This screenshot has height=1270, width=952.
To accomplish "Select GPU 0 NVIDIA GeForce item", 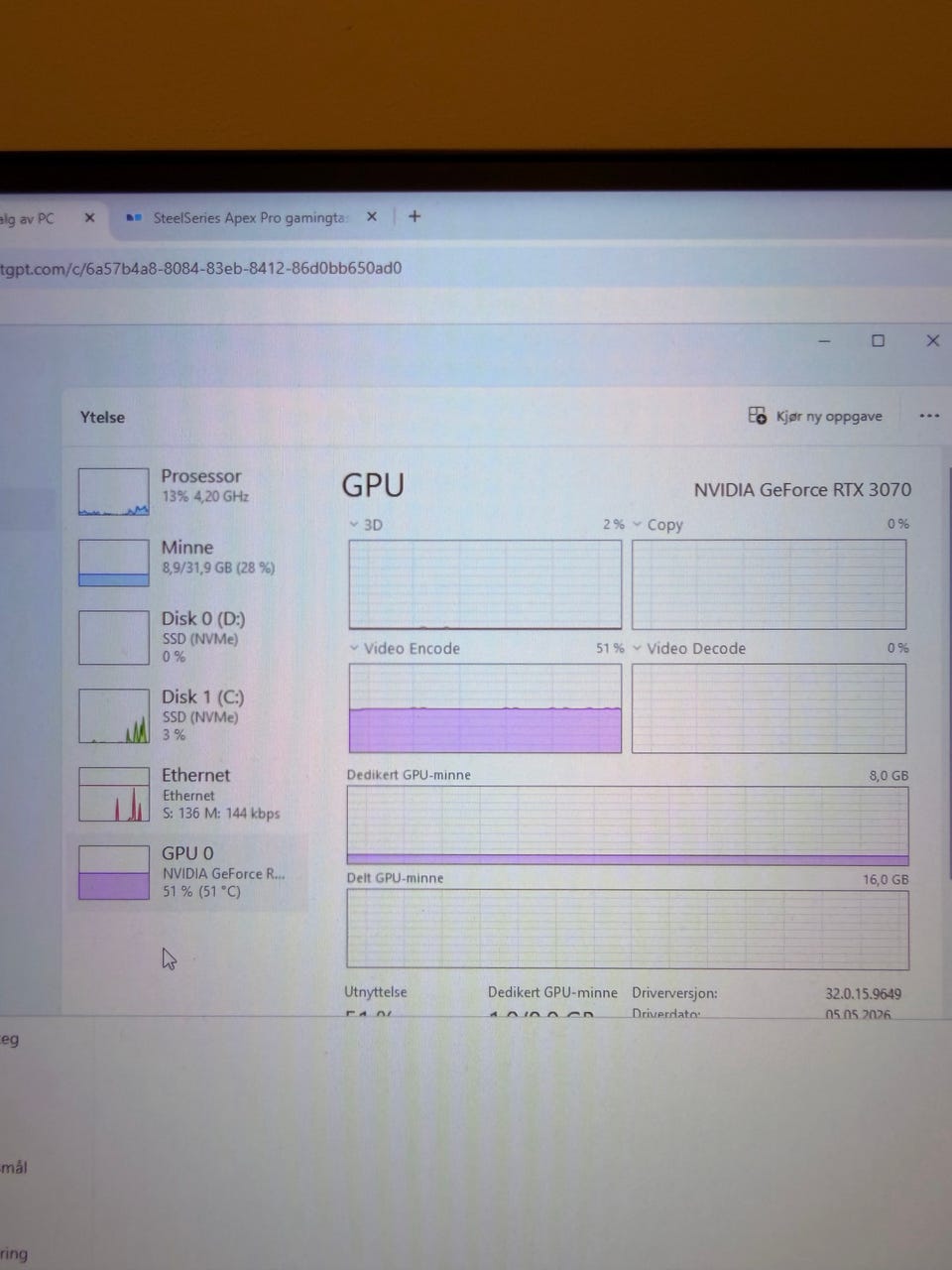I will 190,872.
